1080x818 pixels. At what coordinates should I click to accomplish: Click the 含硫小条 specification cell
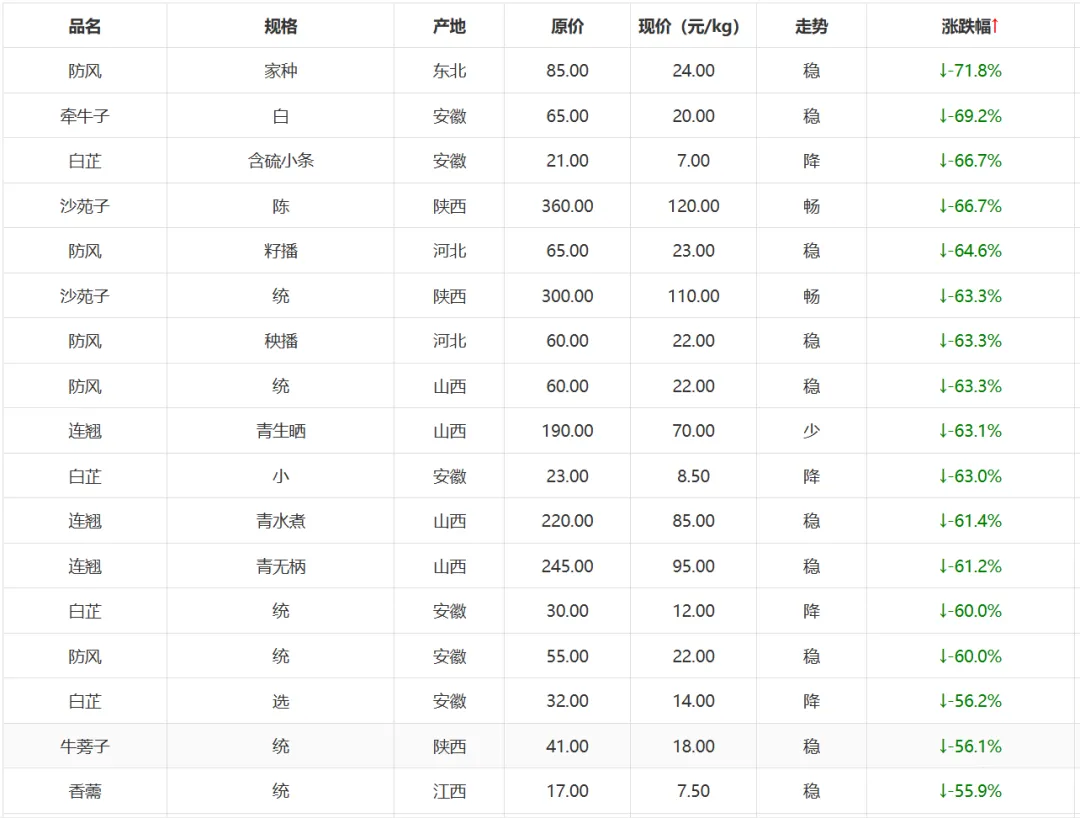click(280, 160)
